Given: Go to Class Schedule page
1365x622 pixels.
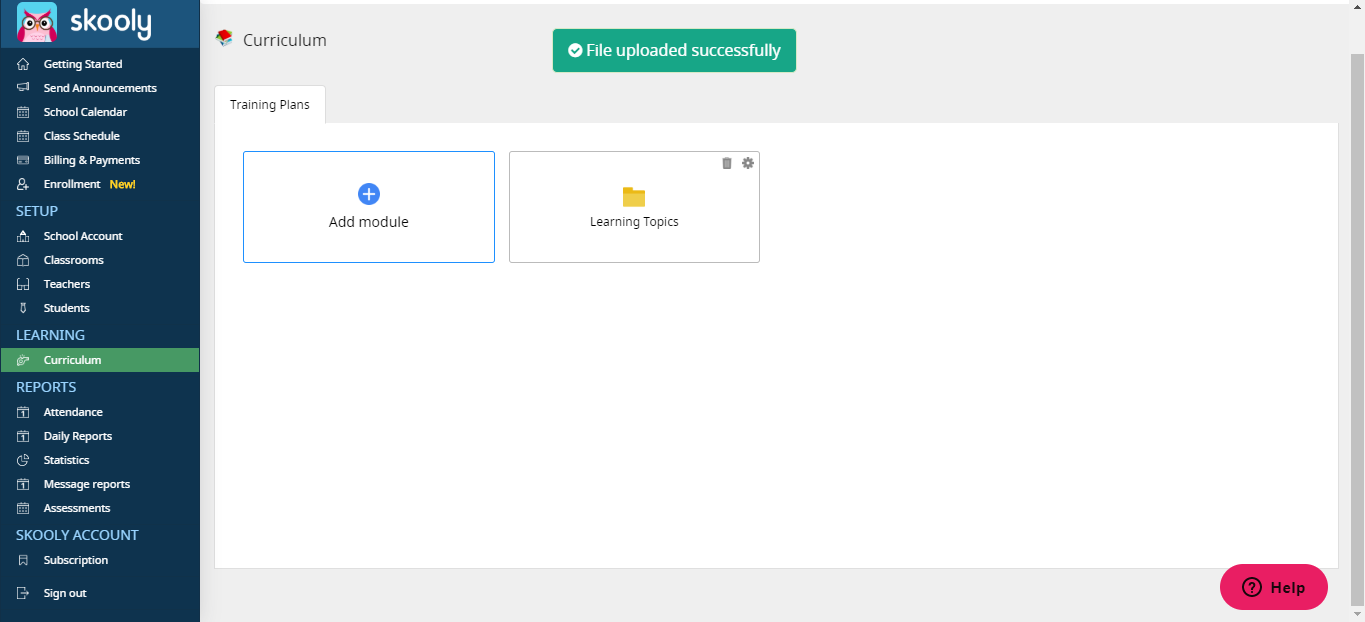Looking at the screenshot, I should (x=82, y=136).
